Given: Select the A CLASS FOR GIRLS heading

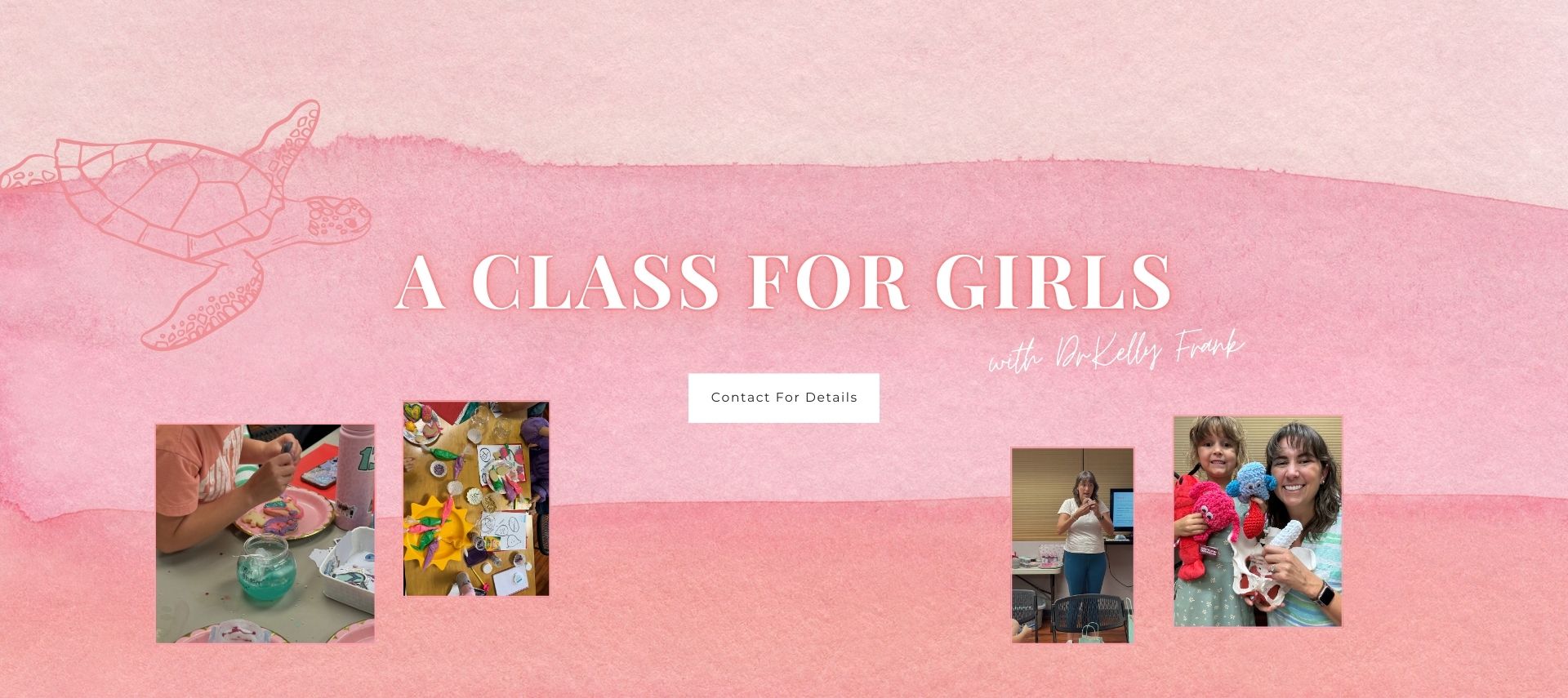Looking at the screenshot, I should [x=784, y=281].
